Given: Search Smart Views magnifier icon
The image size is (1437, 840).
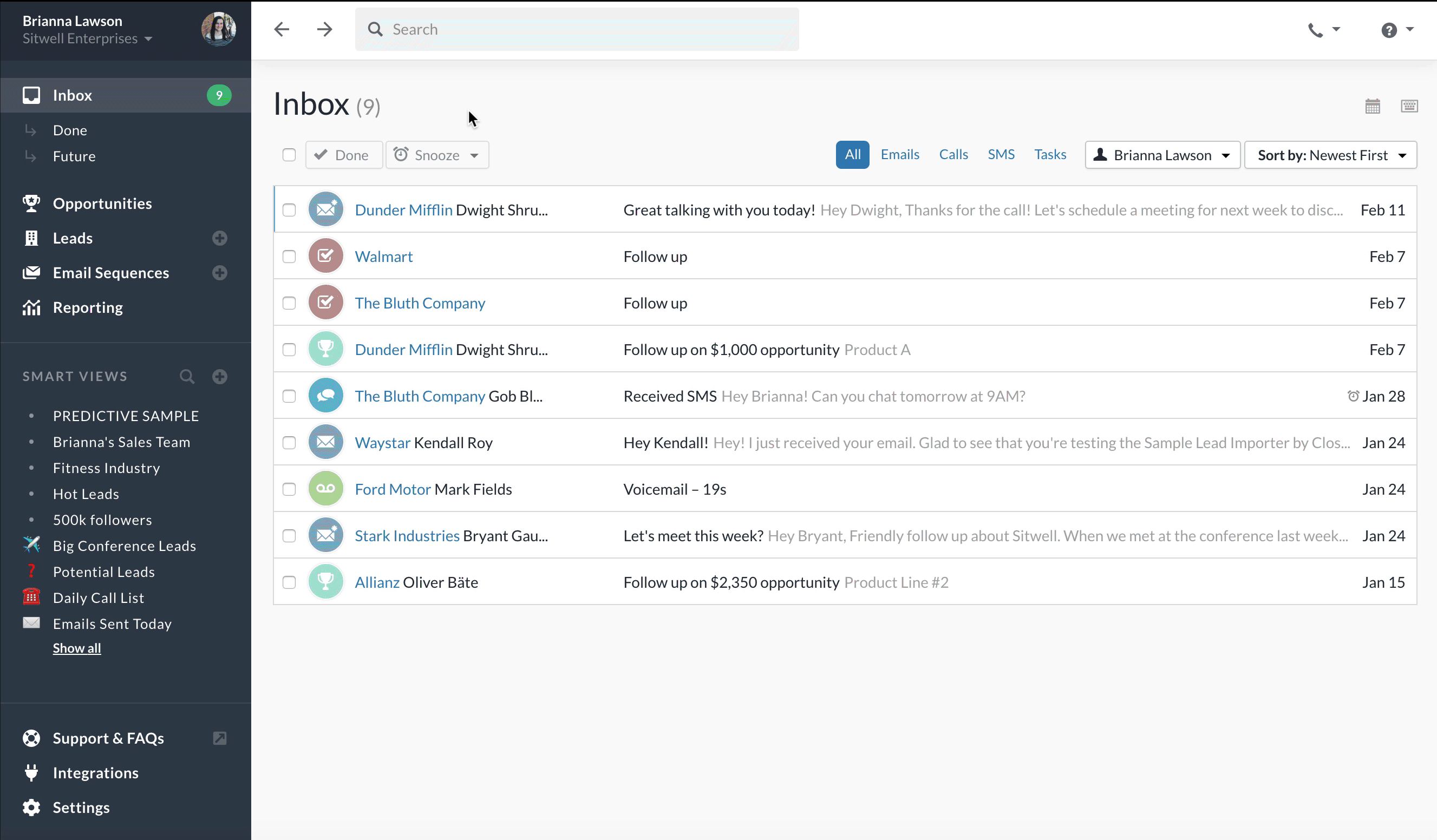Looking at the screenshot, I should (x=186, y=376).
